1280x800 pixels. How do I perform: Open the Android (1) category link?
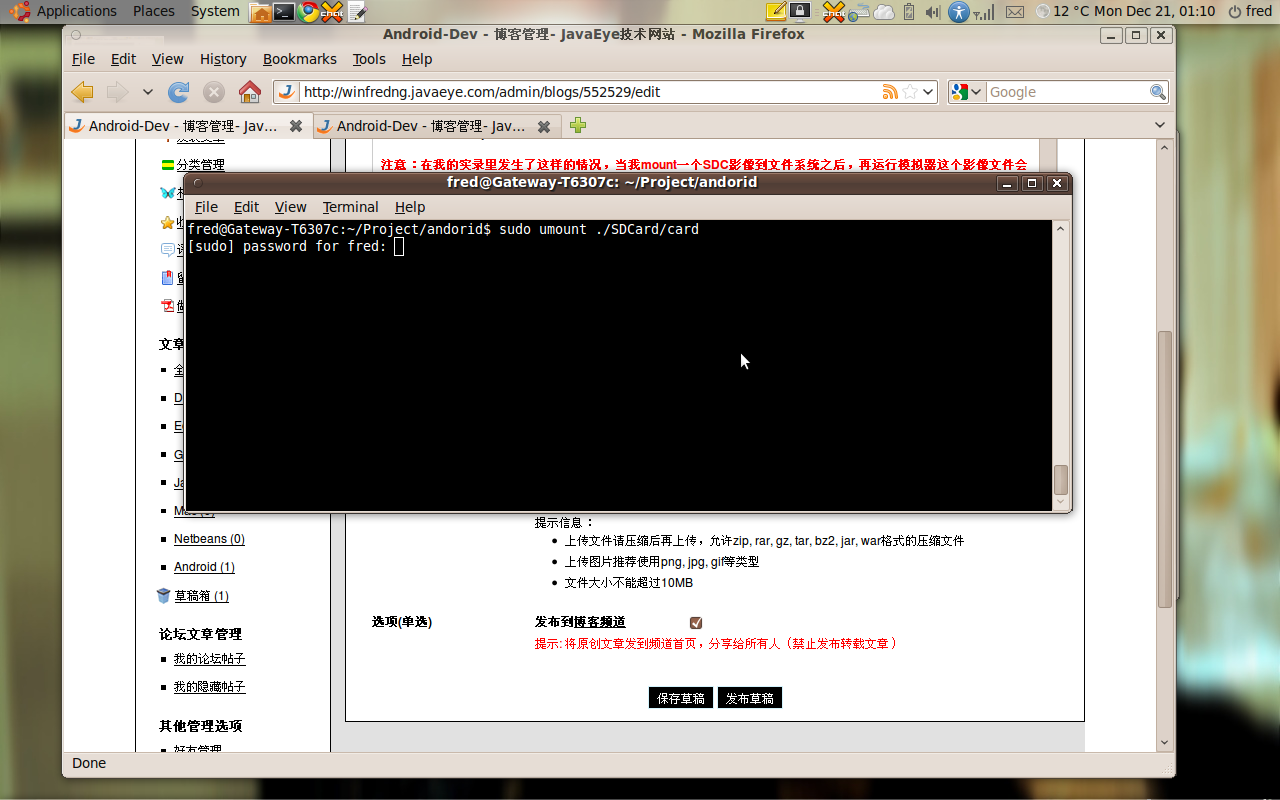[x=204, y=567]
